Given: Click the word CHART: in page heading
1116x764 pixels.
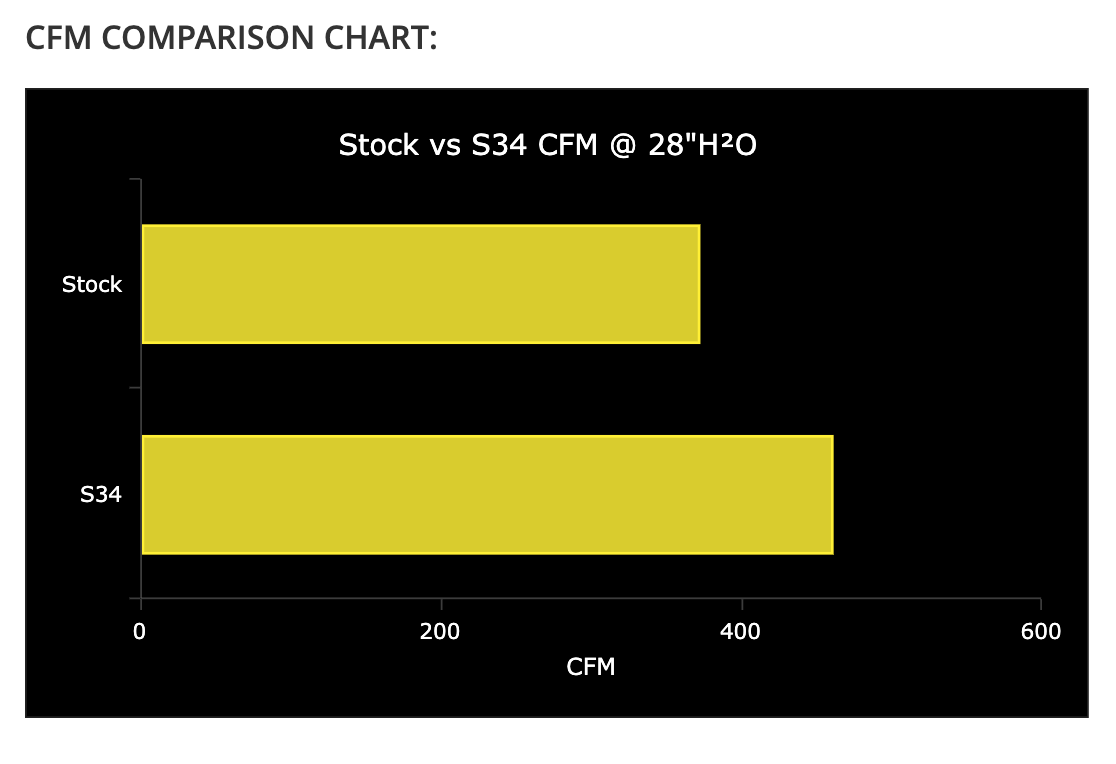Looking at the screenshot, I should [x=384, y=40].
